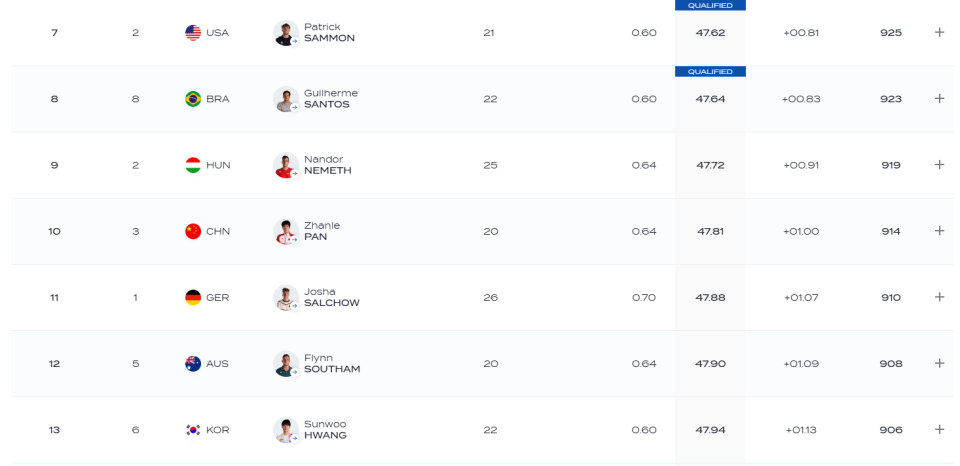Click the USA flag icon

pyautogui.click(x=193, y=32)
